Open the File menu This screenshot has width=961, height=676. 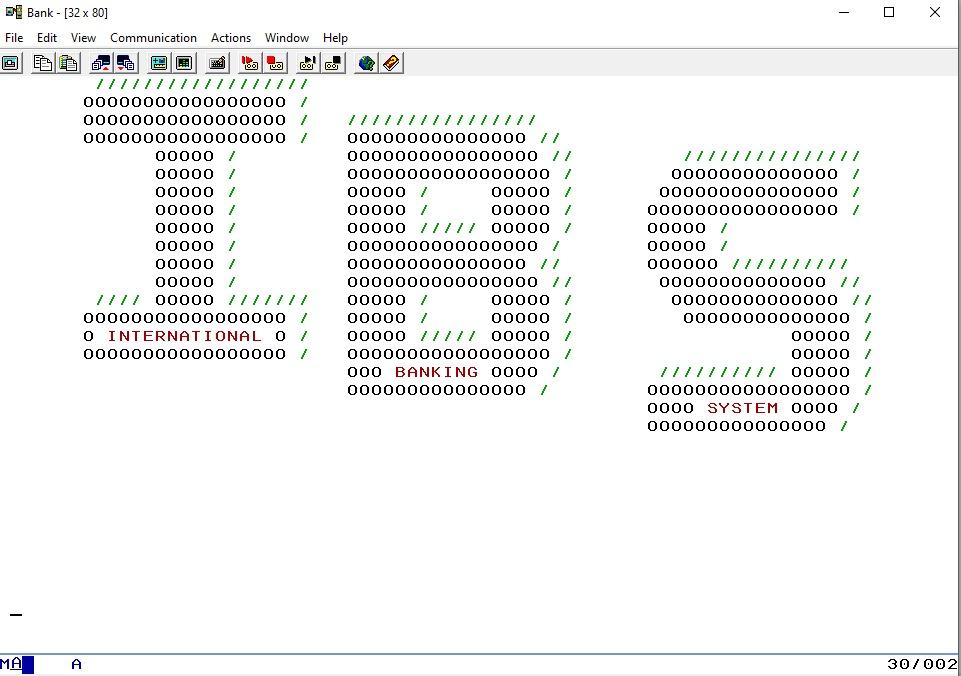14,37
